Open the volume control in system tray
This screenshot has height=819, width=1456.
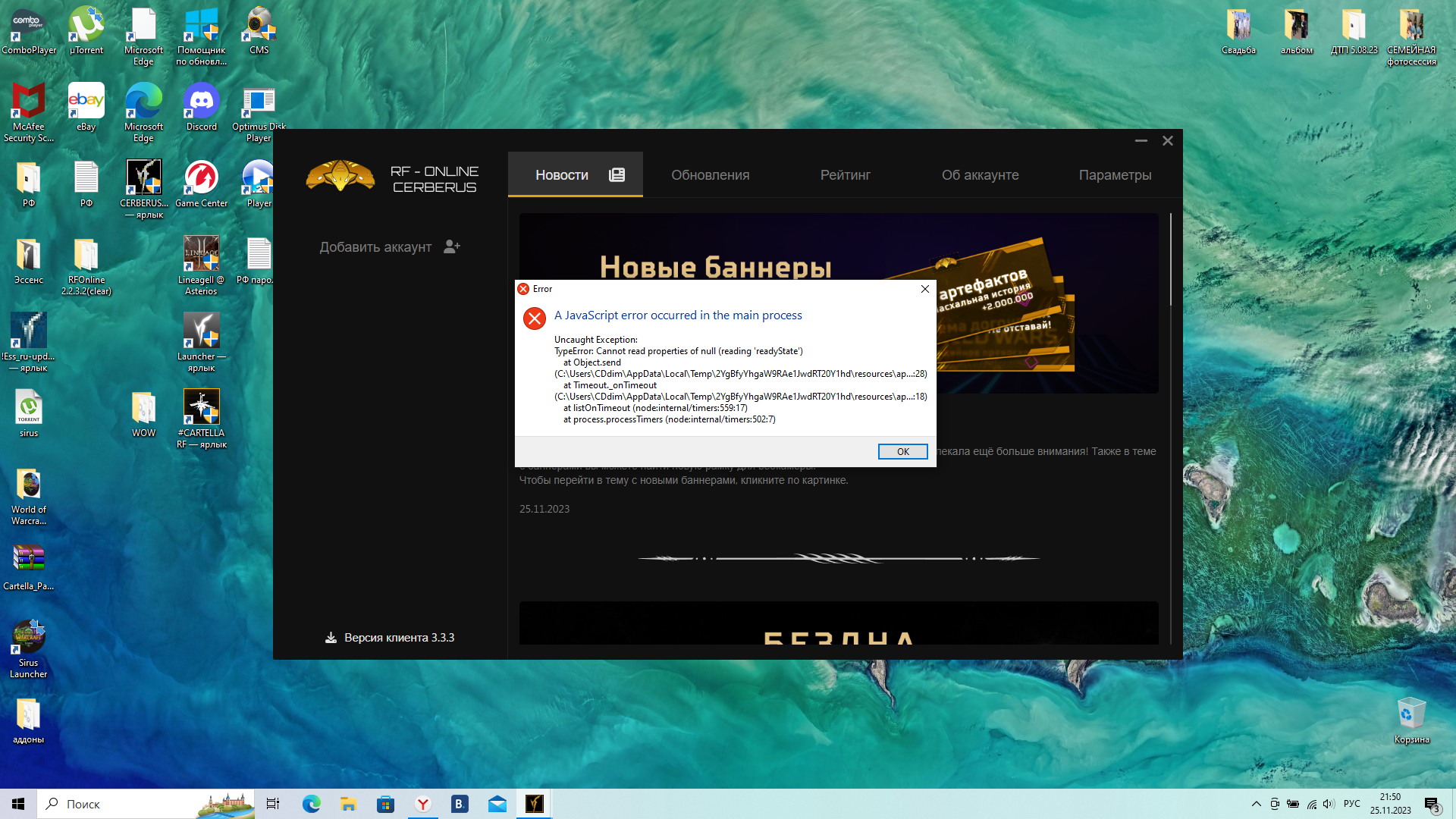tap(1329, 804)
